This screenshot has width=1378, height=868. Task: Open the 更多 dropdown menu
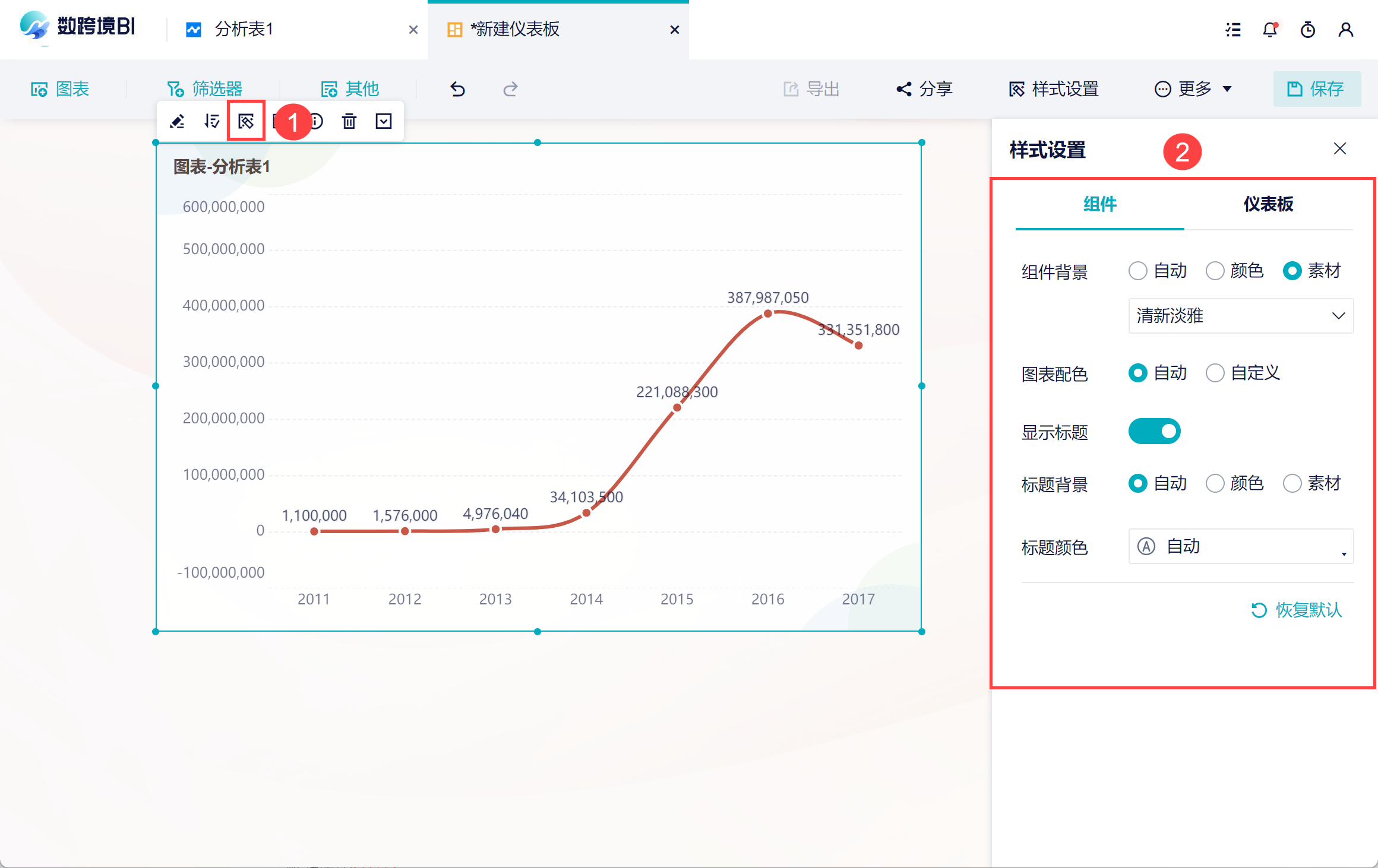point(1193,89)
